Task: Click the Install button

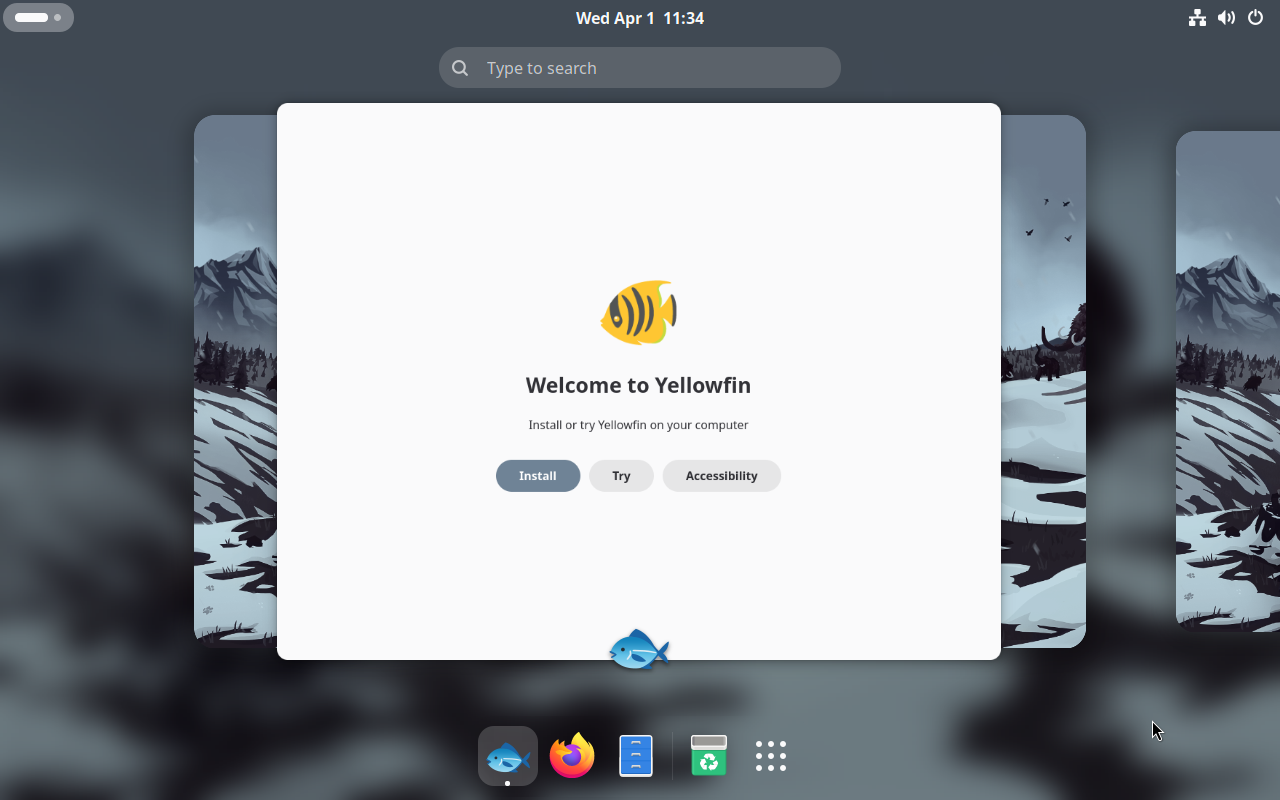Action: 538,476
